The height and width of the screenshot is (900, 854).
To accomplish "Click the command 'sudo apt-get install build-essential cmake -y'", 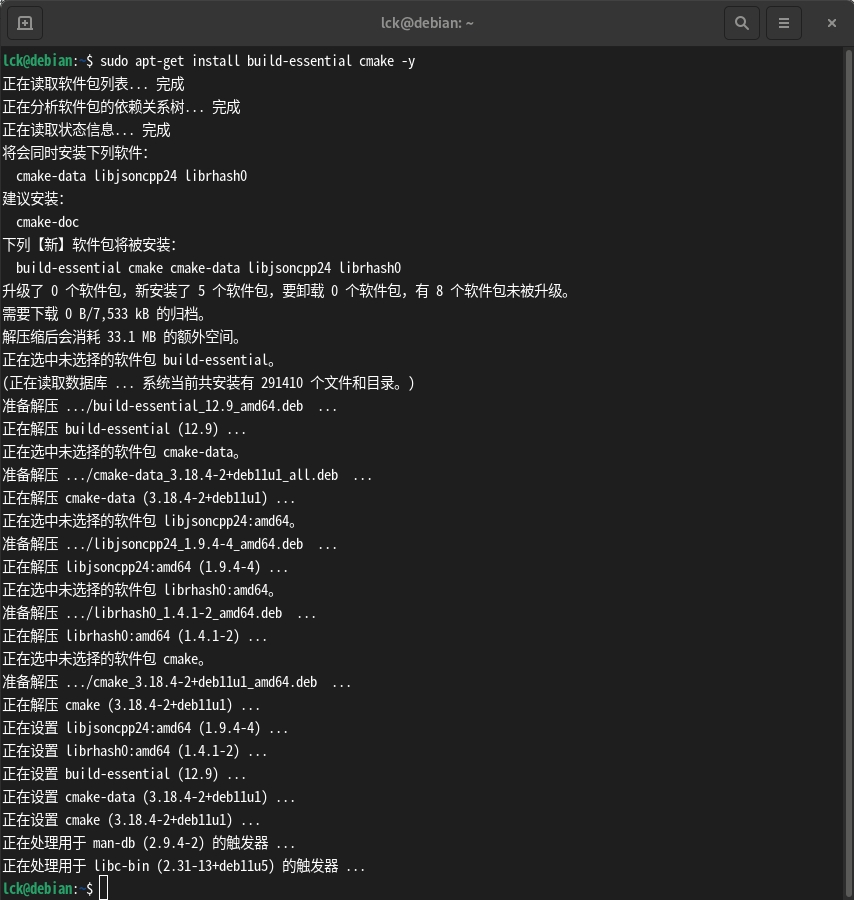I will [257, 61].
